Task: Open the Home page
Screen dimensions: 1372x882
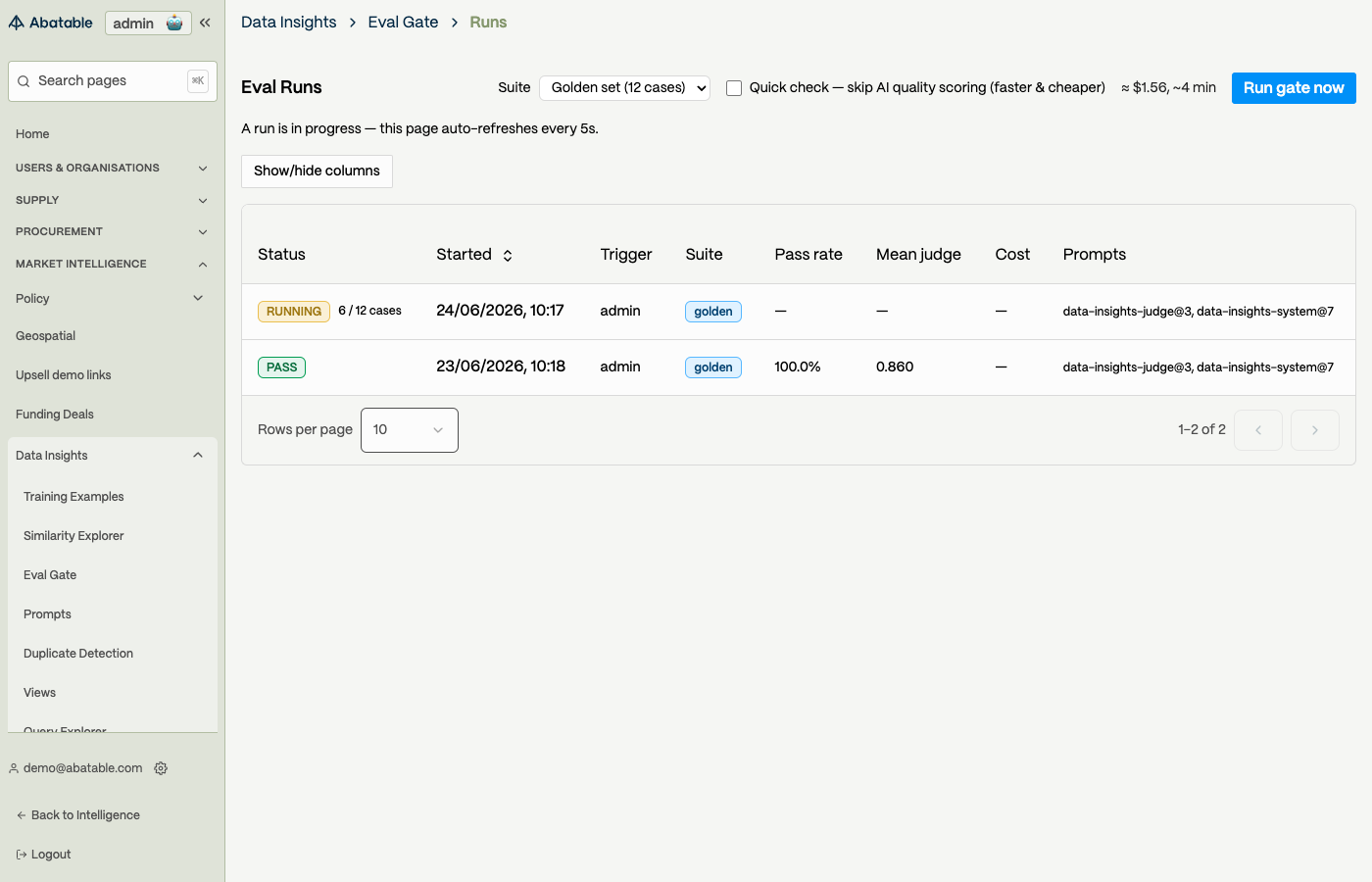Action: pos(32,134)
